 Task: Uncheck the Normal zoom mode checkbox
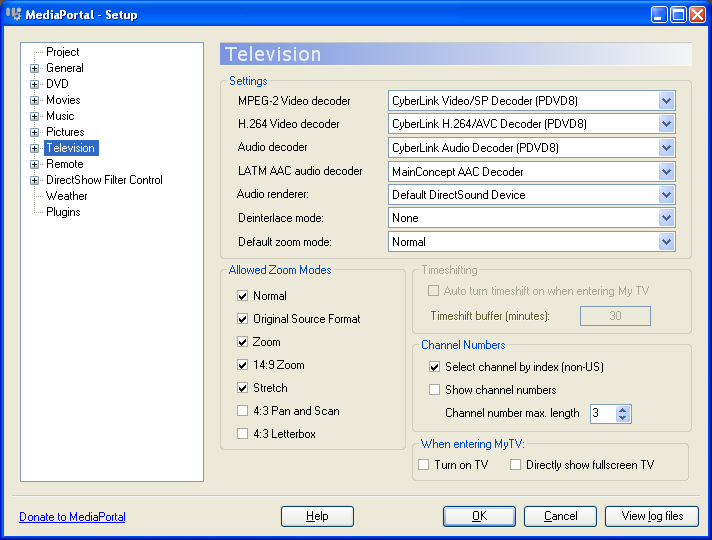[x=242, y=296]
